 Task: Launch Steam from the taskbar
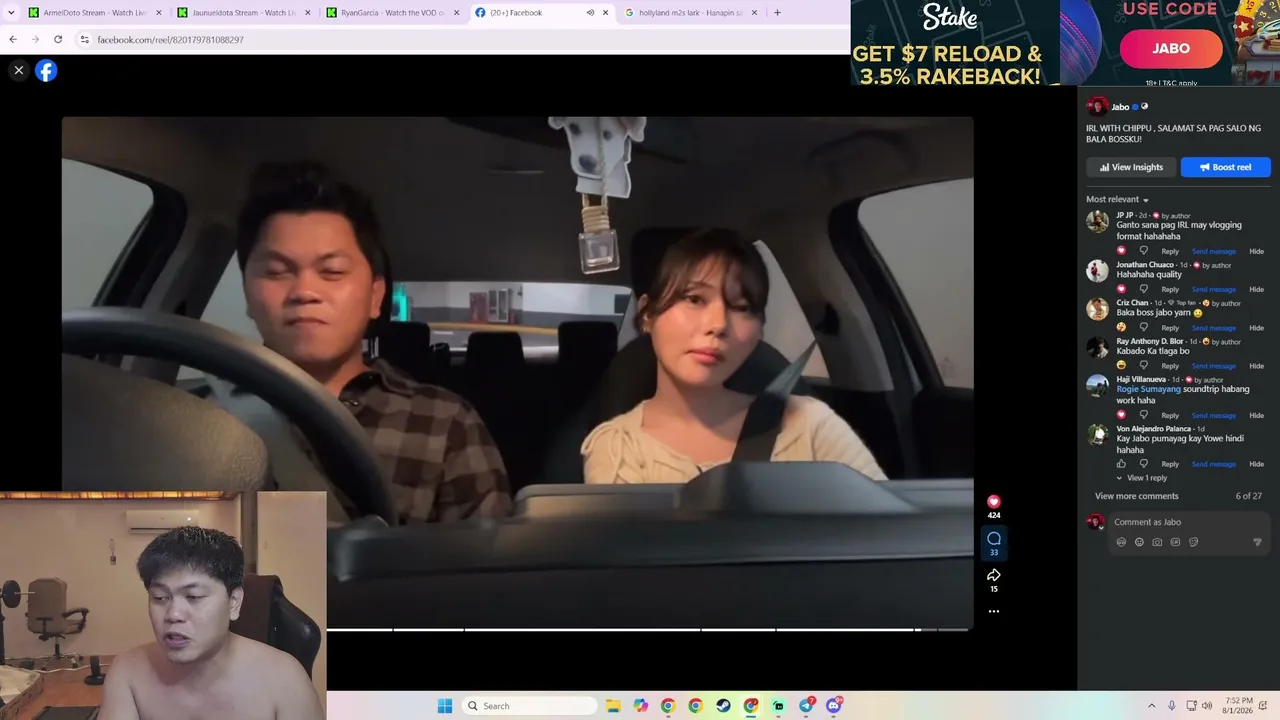point(723,706)
